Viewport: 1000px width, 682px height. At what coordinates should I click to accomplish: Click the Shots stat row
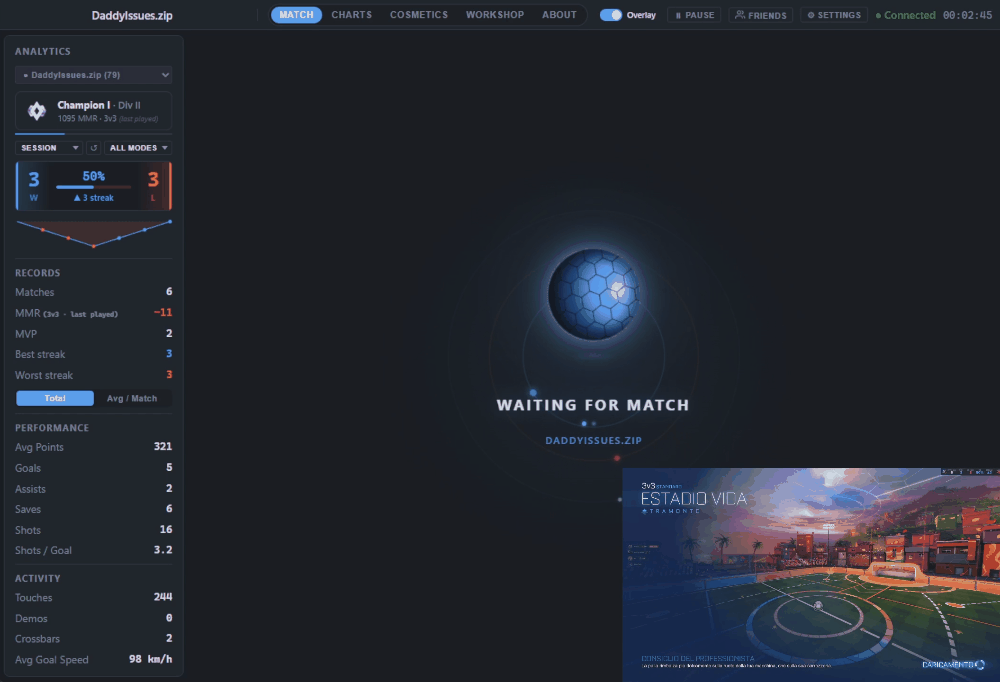[94, 530]
